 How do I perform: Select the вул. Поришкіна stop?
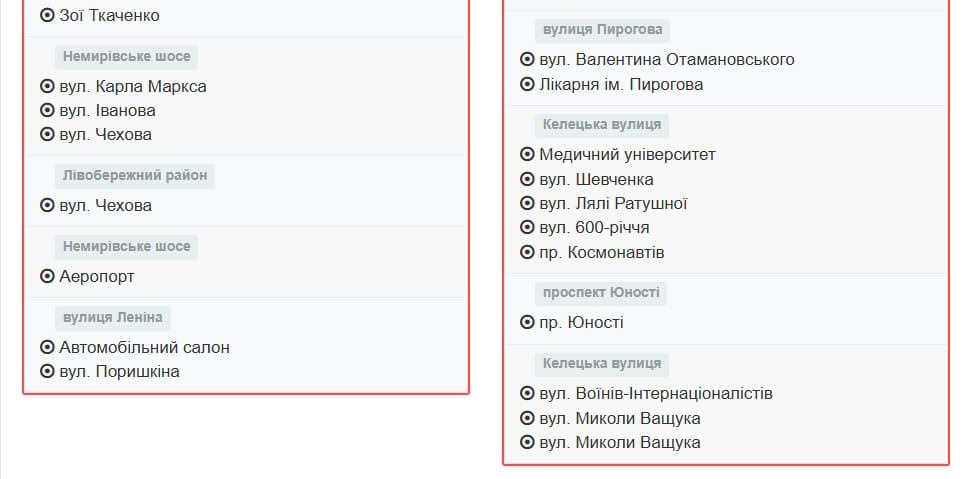coord(119,371)
